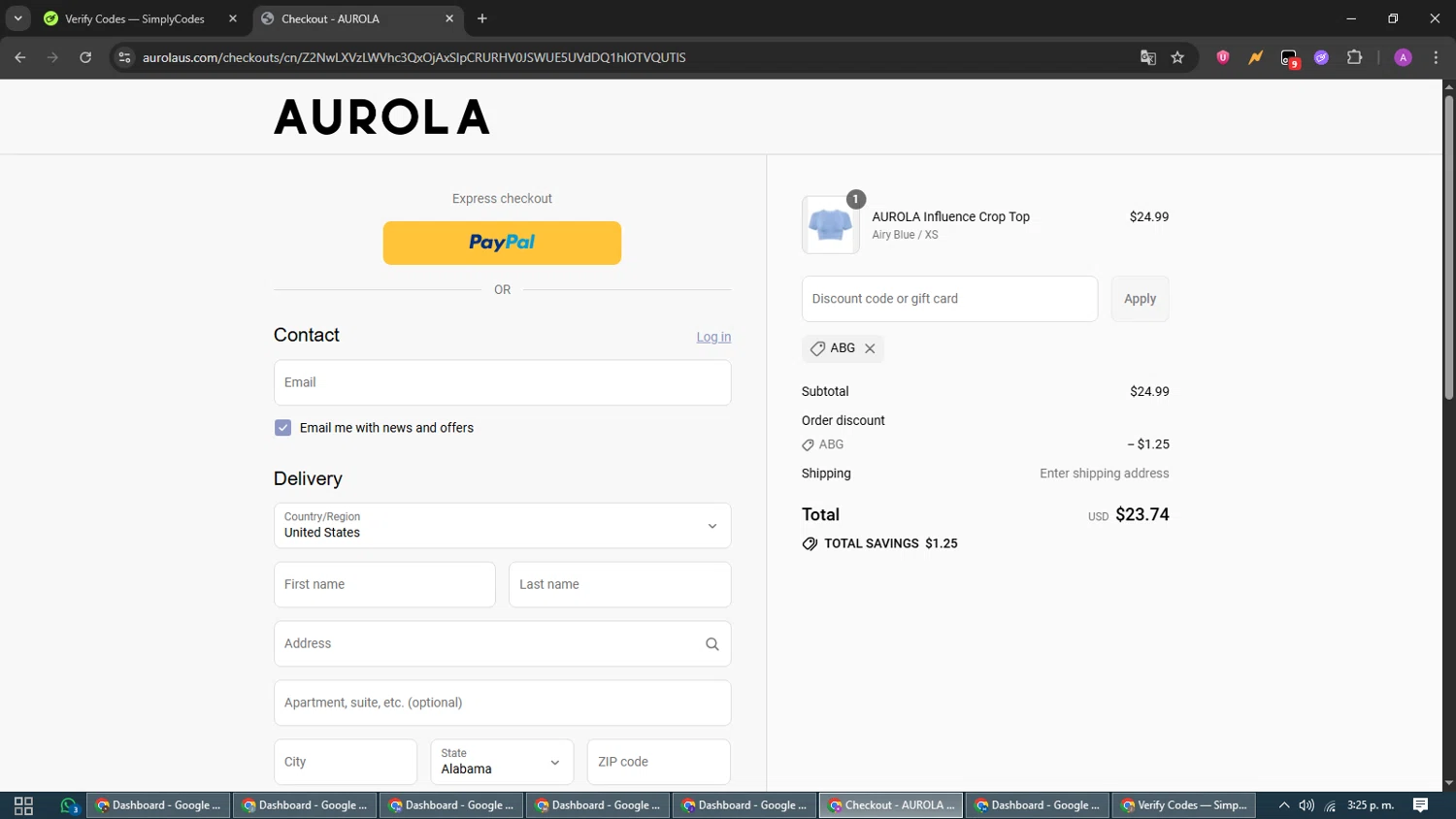Click the Apply discount button

point(1140,299)
